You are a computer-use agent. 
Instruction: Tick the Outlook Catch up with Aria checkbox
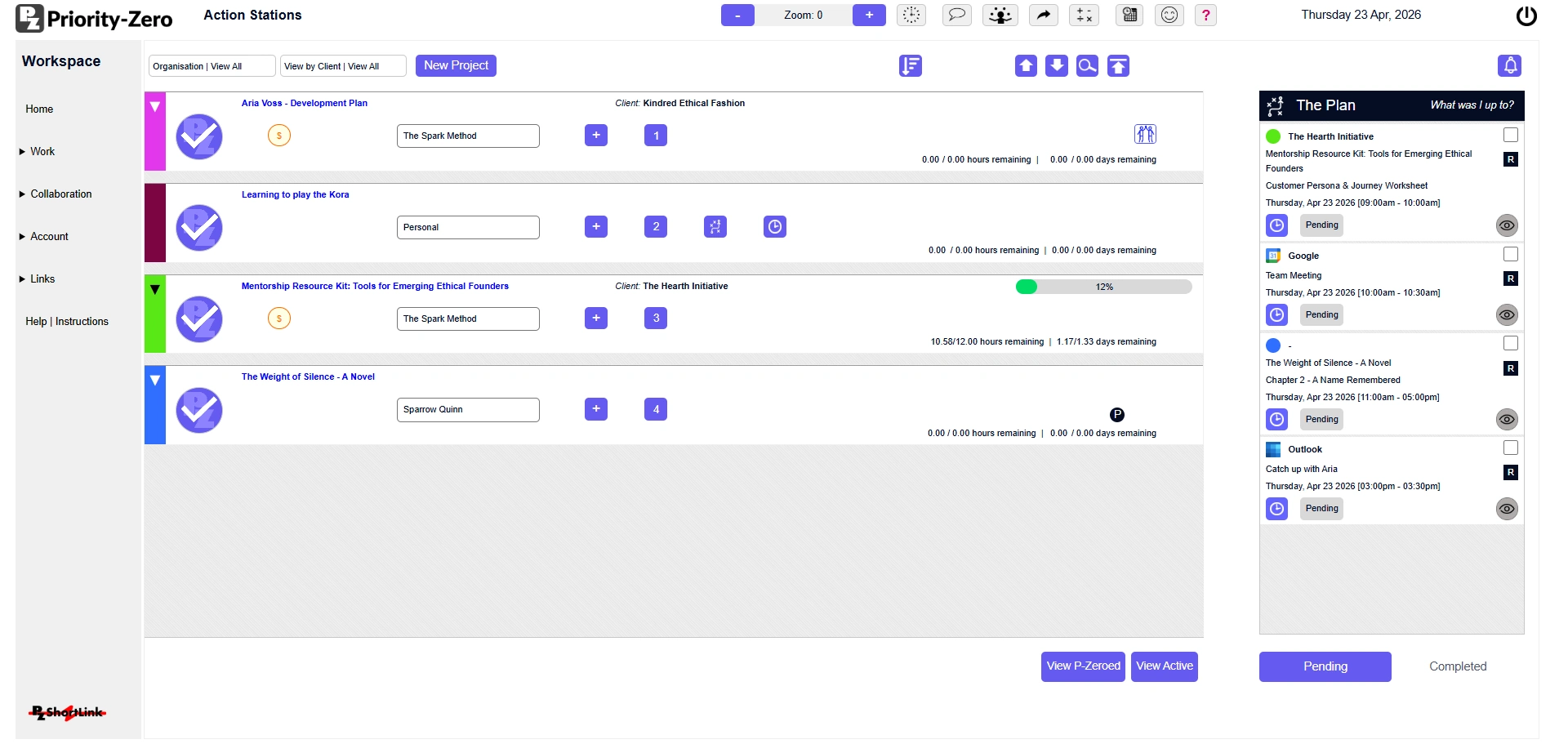coord(1511,448)
